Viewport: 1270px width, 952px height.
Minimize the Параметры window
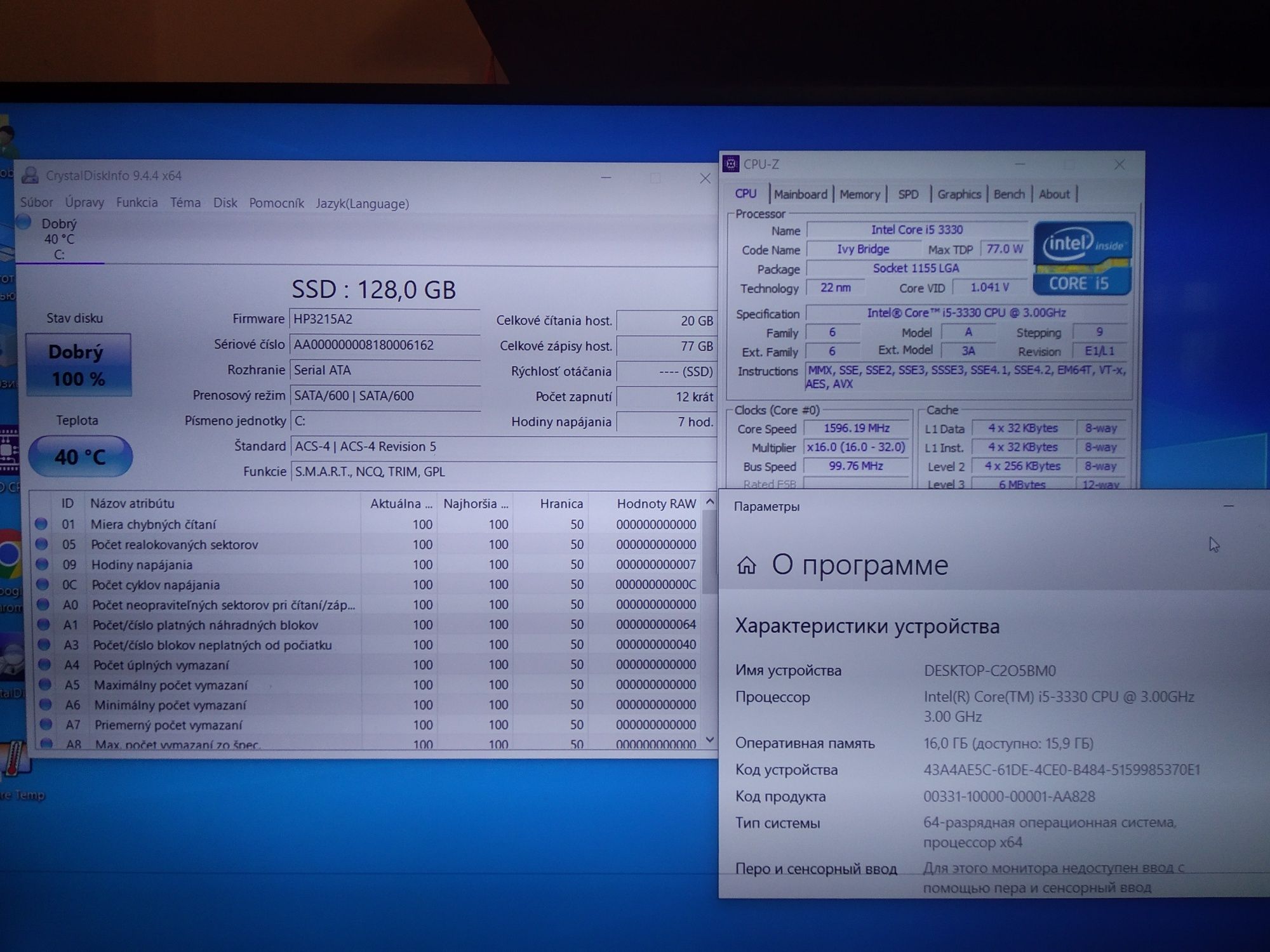click(1228, 506)
